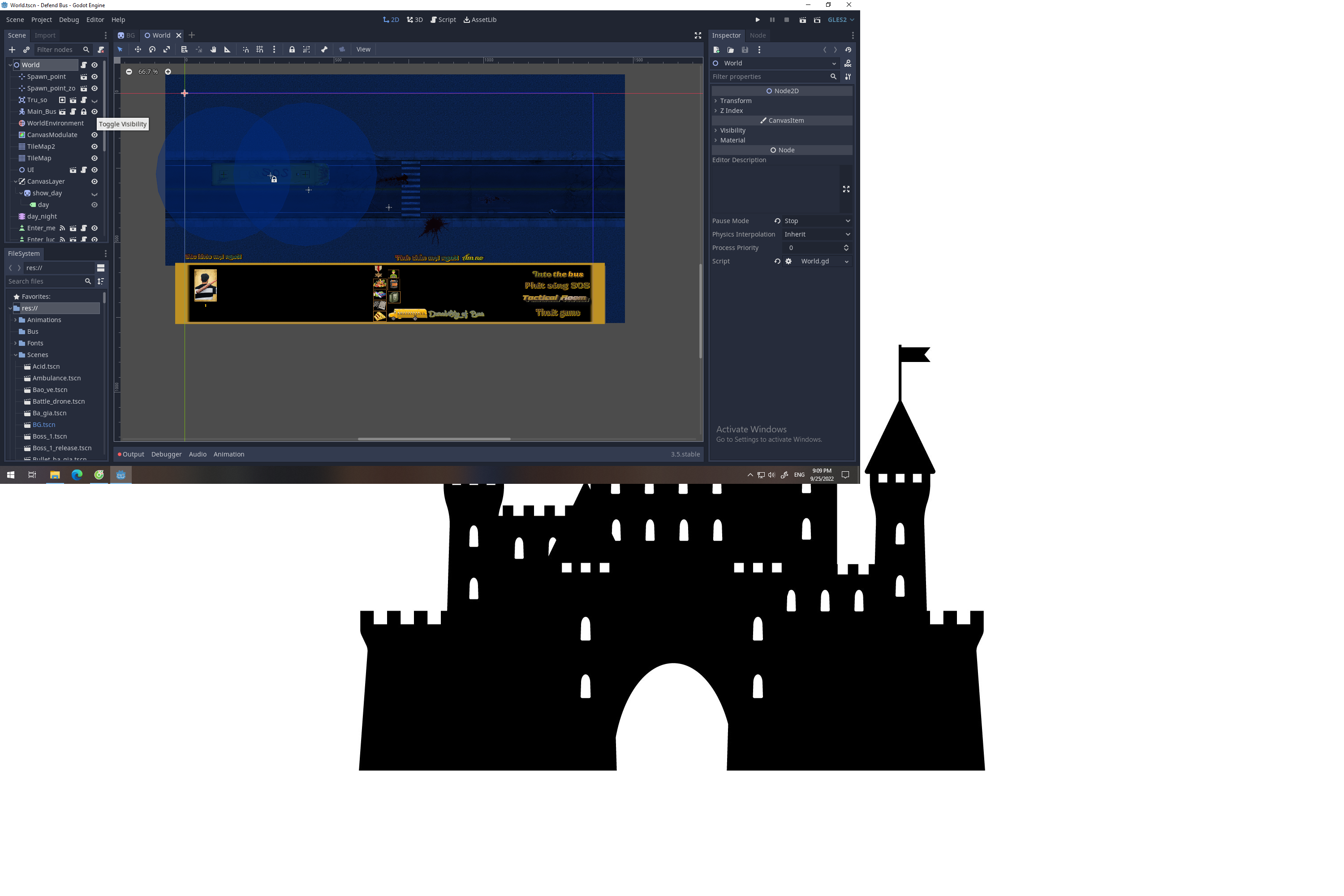Activate the list-select tool in the toolbar

(x=184, y=49)
